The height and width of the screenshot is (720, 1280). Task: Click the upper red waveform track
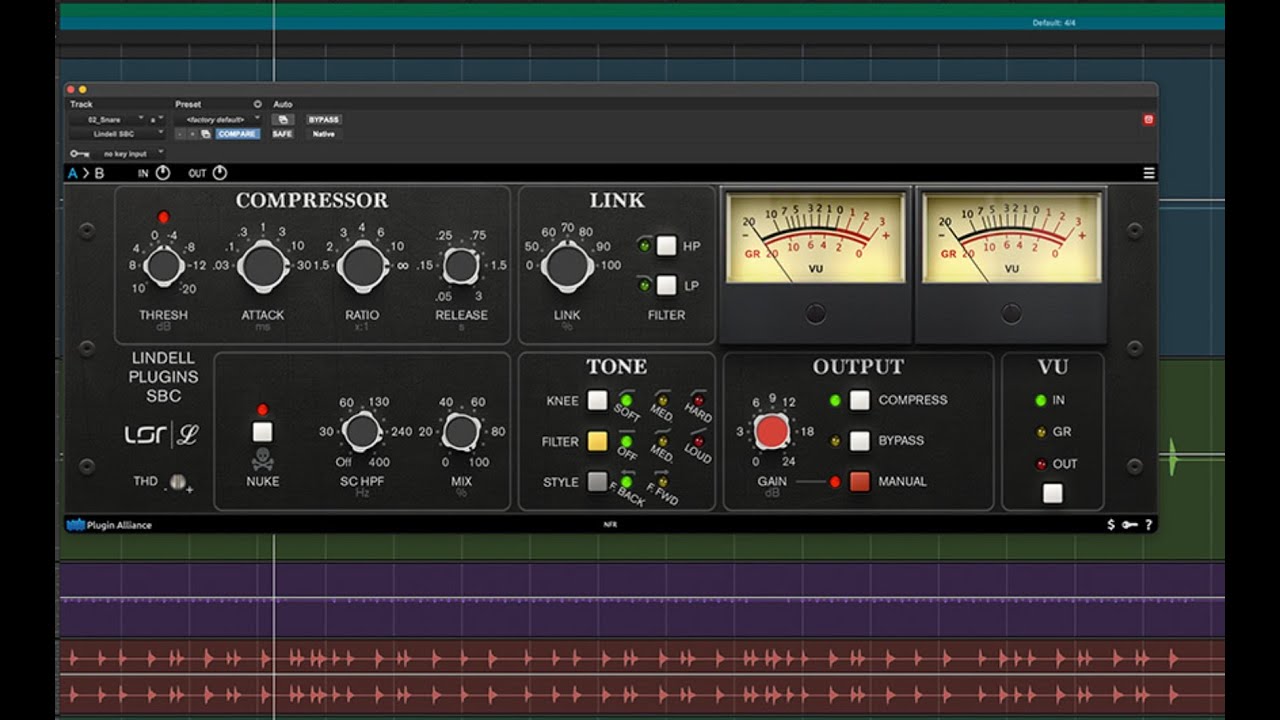coord(641,657)
